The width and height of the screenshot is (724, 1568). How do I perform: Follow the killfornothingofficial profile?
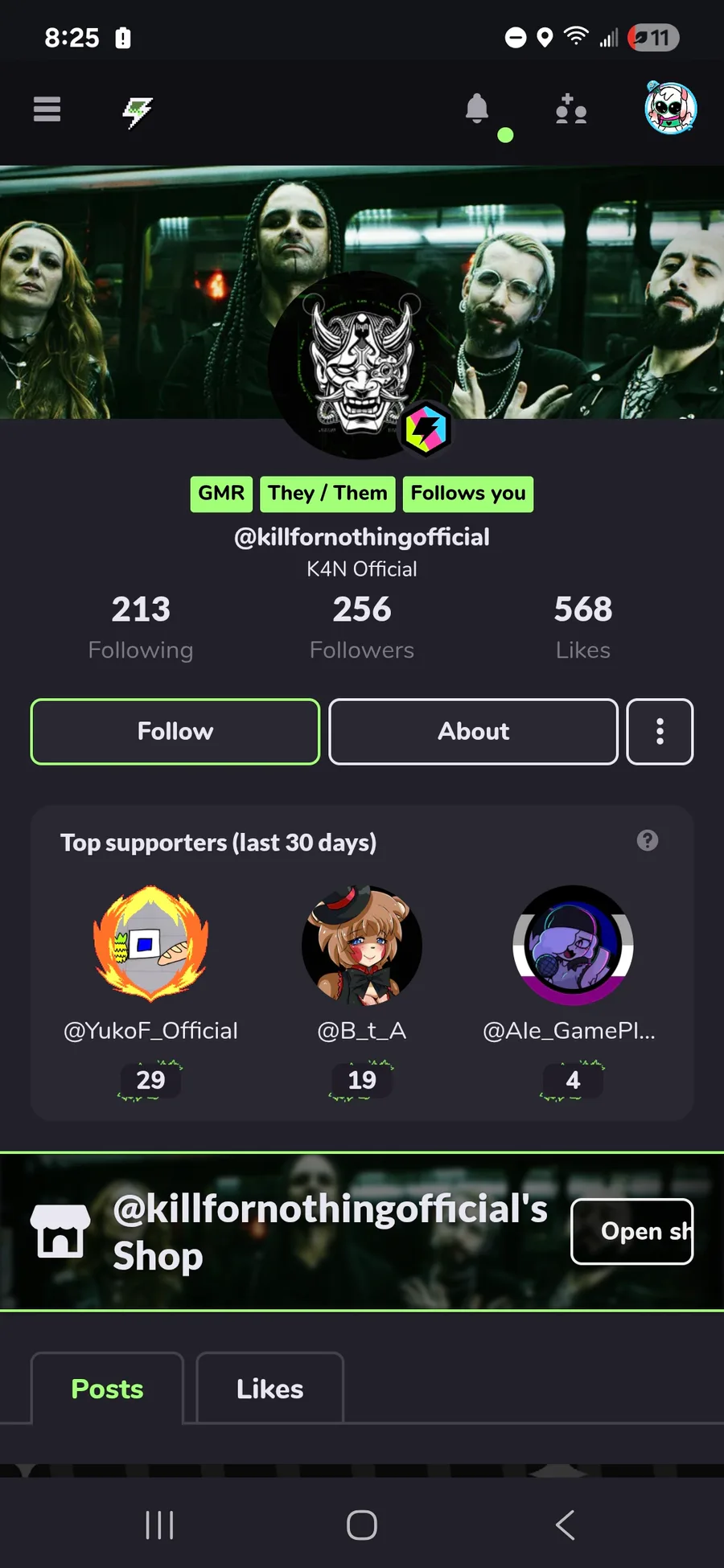[175, 732]
